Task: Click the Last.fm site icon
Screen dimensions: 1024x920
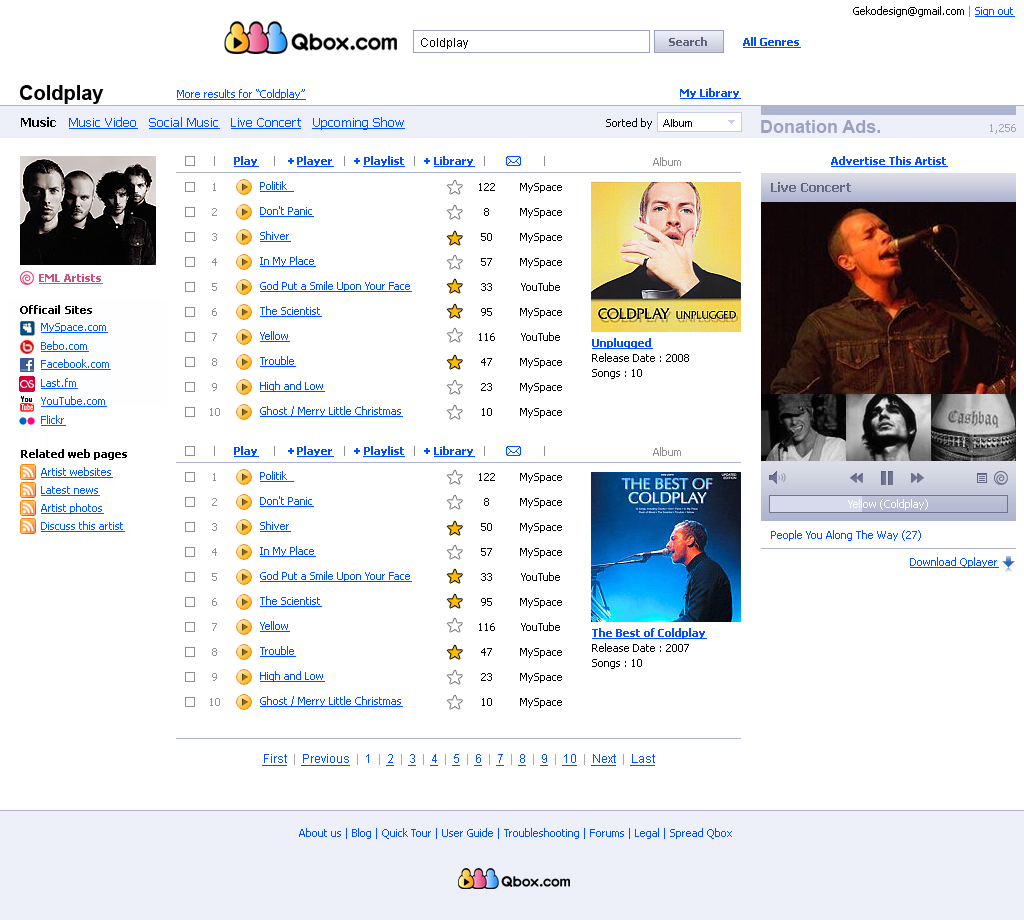Action: [27, 384]
